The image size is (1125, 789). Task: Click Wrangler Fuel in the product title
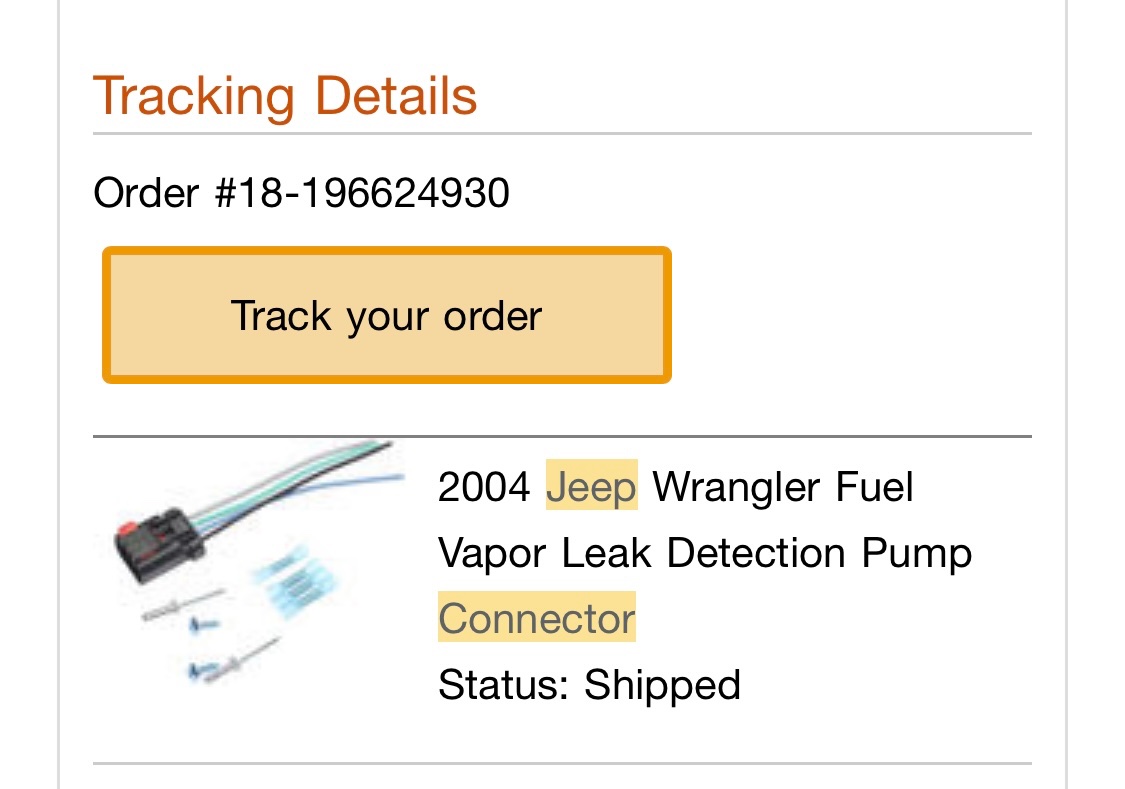coord(783,488)
